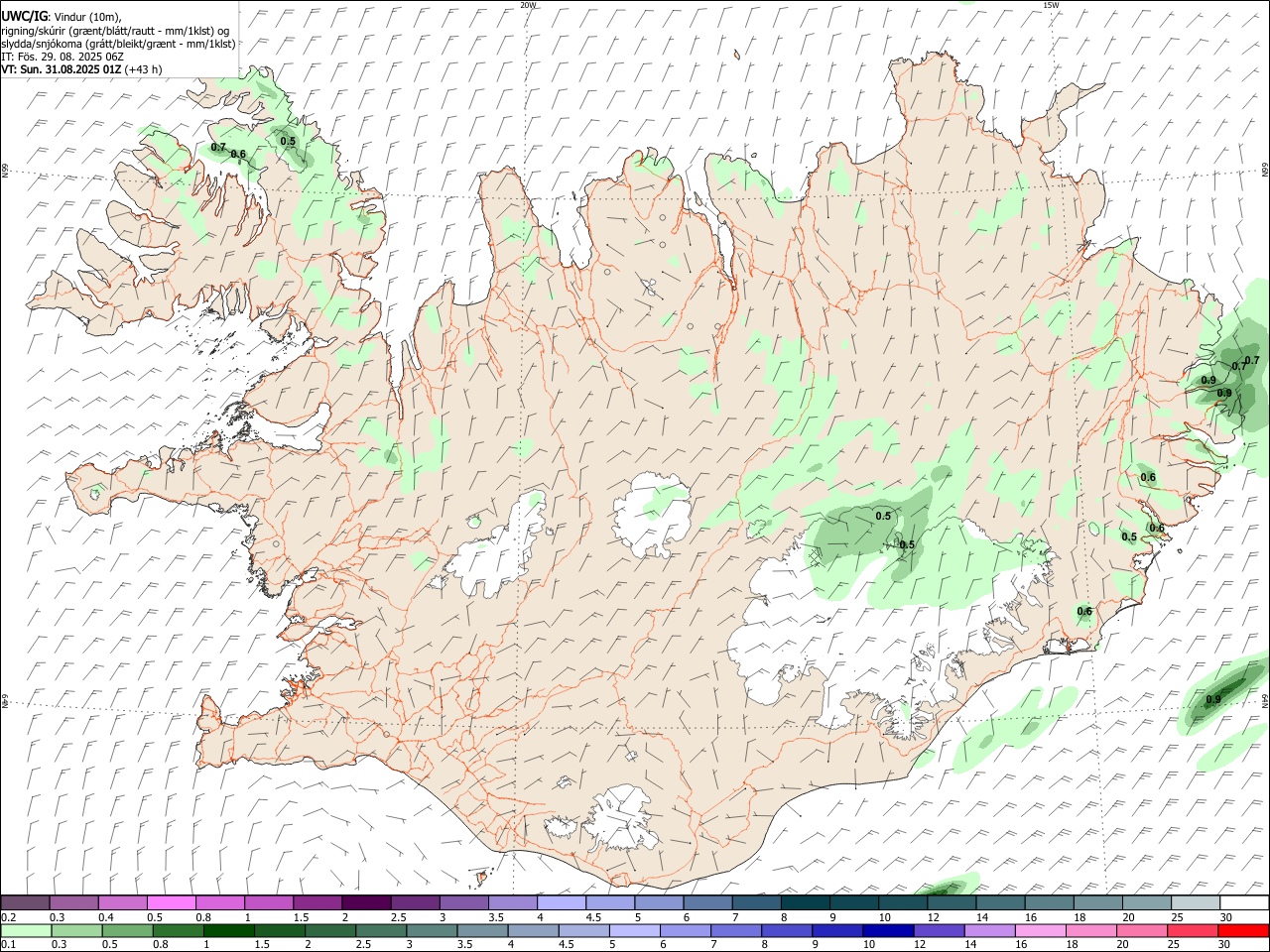Pick the lower-row swatch starting at 2
Screen dimensions: 1270x952
(330, 930)
